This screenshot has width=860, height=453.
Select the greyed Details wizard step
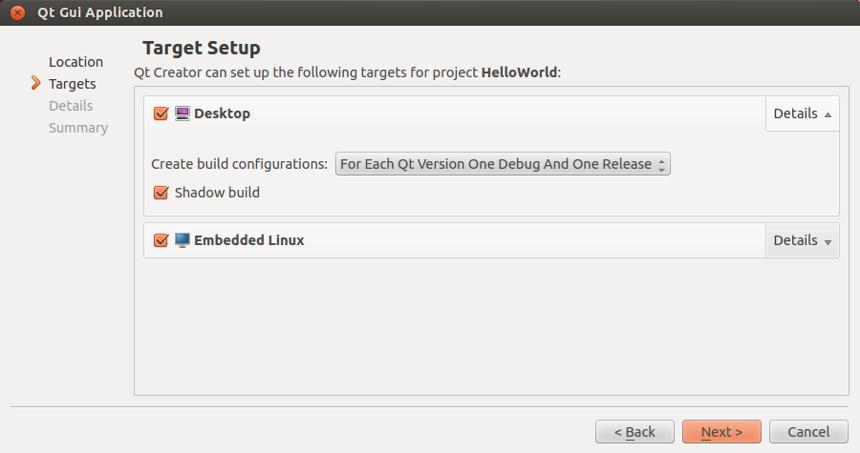[71, 106]
